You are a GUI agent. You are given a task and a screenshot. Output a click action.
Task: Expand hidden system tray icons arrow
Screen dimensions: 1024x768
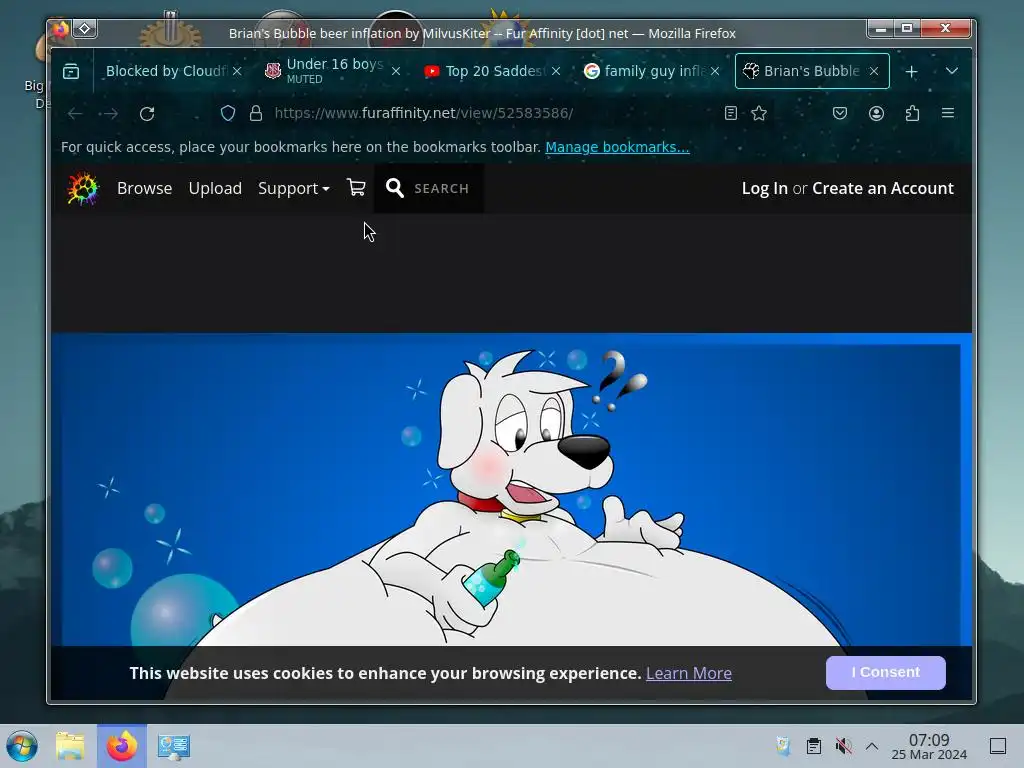coord(872,746)
